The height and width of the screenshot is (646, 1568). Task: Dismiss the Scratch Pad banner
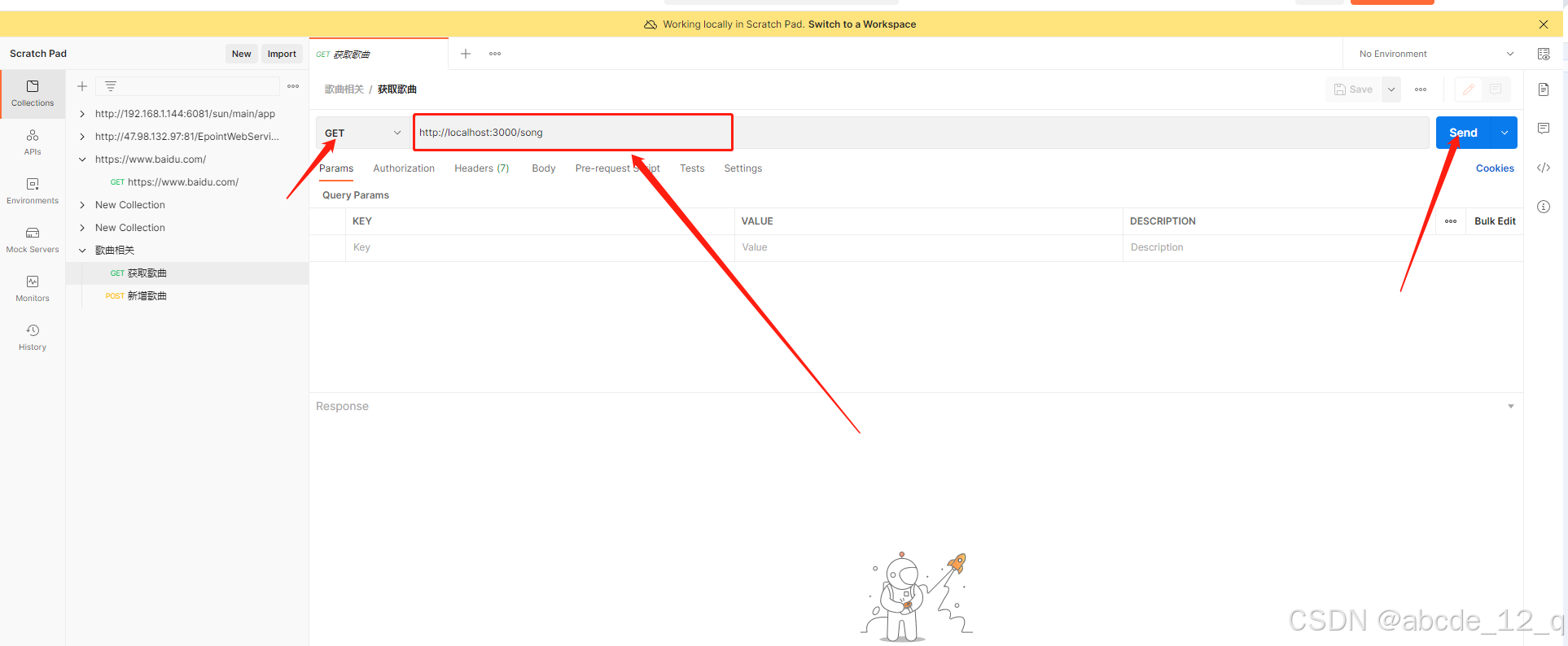[x=1544, y=24]
